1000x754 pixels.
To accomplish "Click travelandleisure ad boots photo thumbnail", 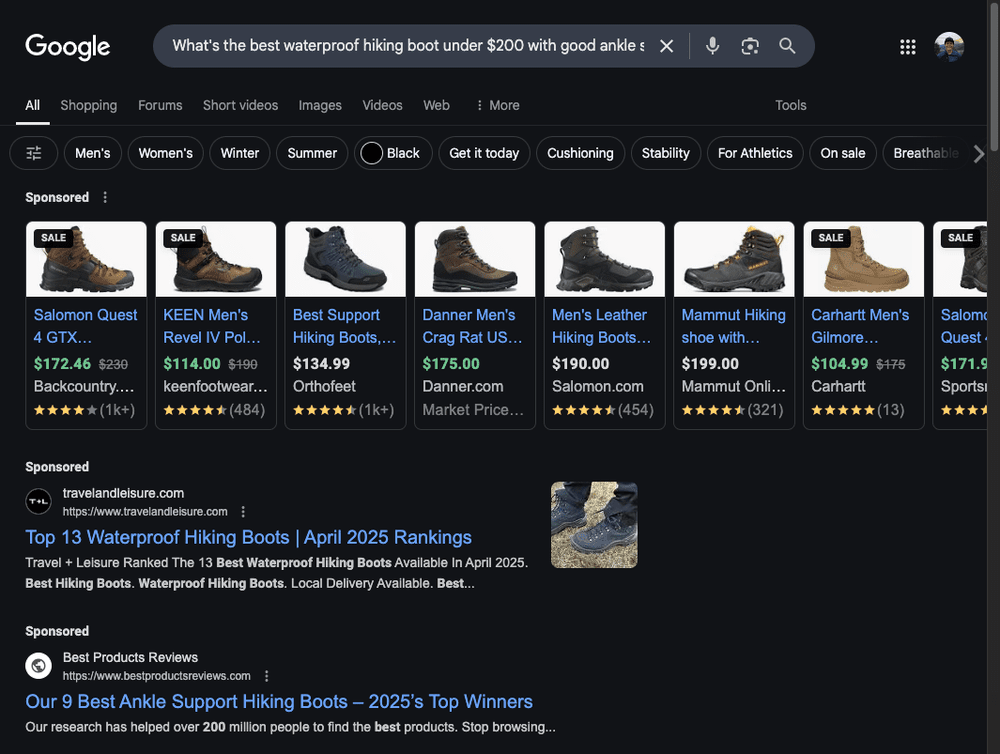I will [x=594, y=525].
